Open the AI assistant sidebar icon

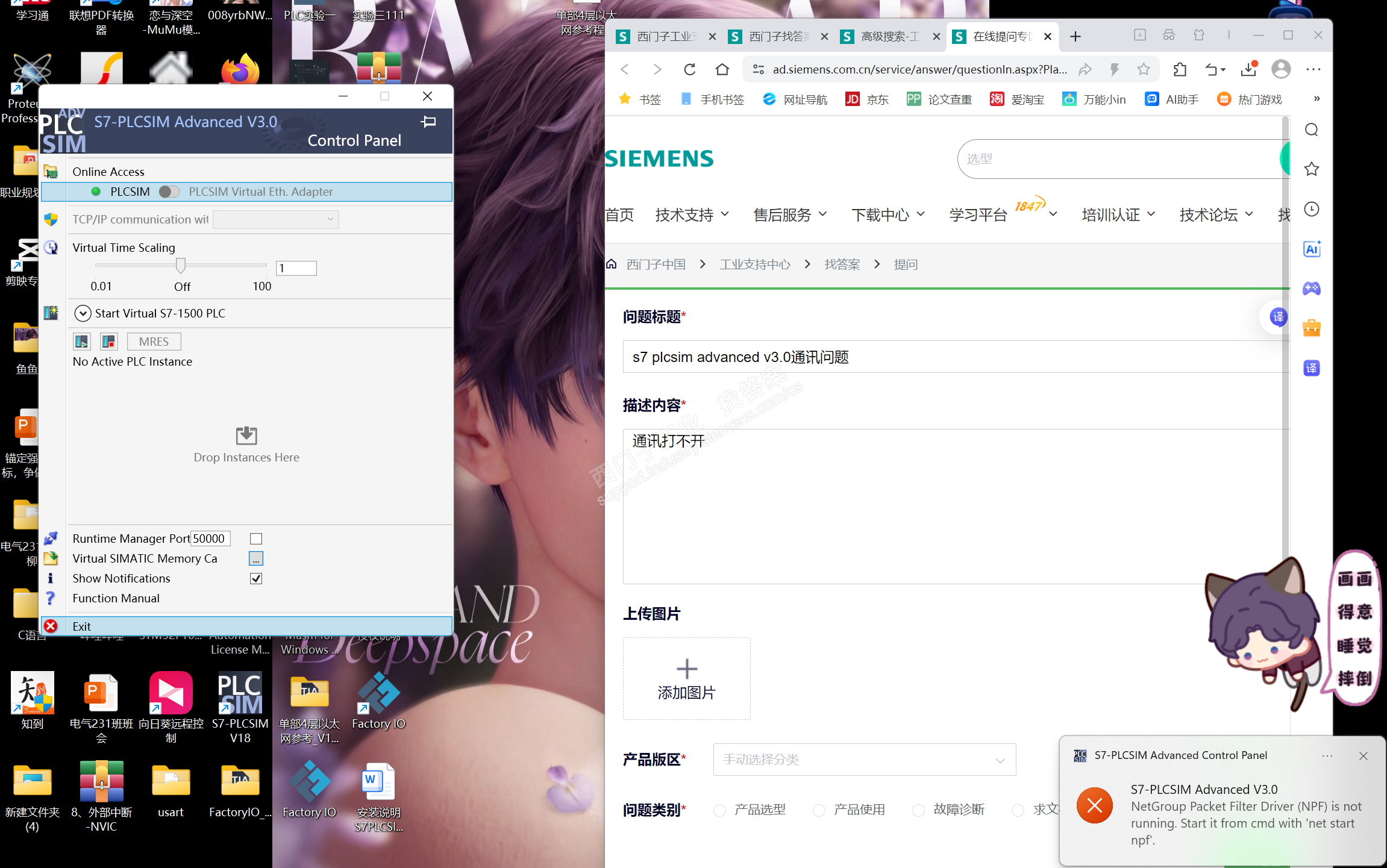1312,249
